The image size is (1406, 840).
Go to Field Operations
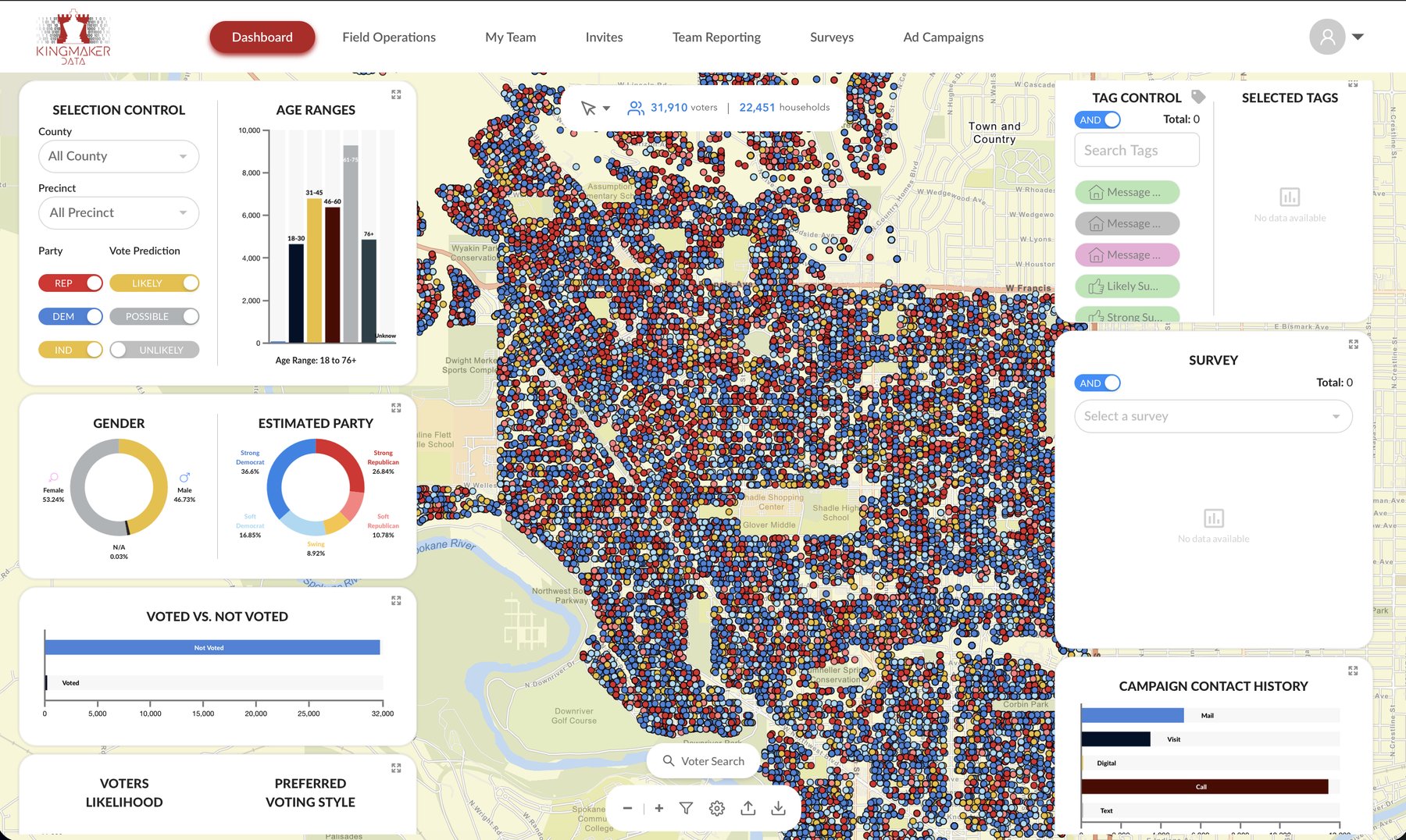point(389,37)
